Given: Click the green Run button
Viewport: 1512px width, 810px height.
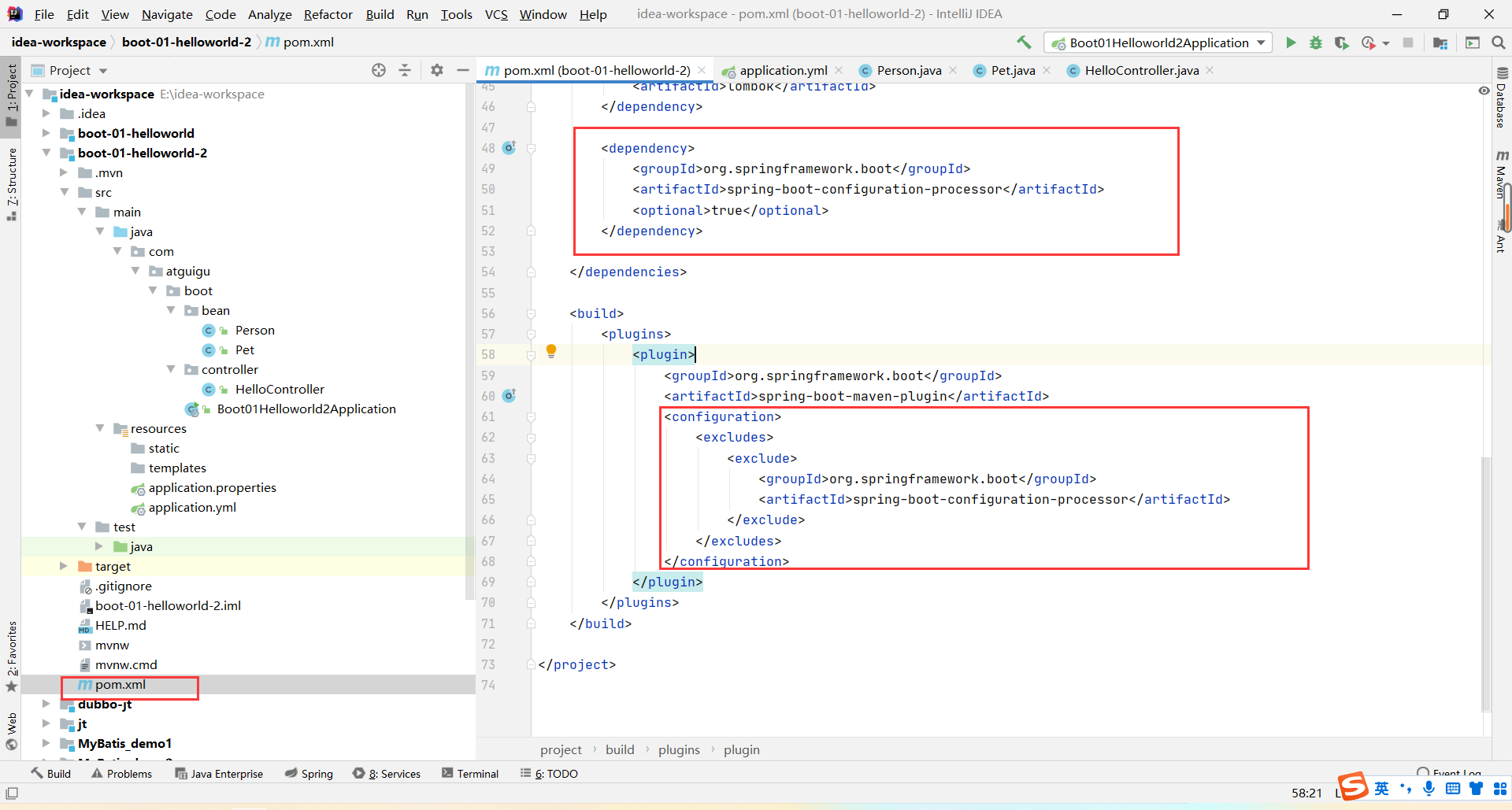Looking at the screenshot, I should click(x=1291, y=43).
